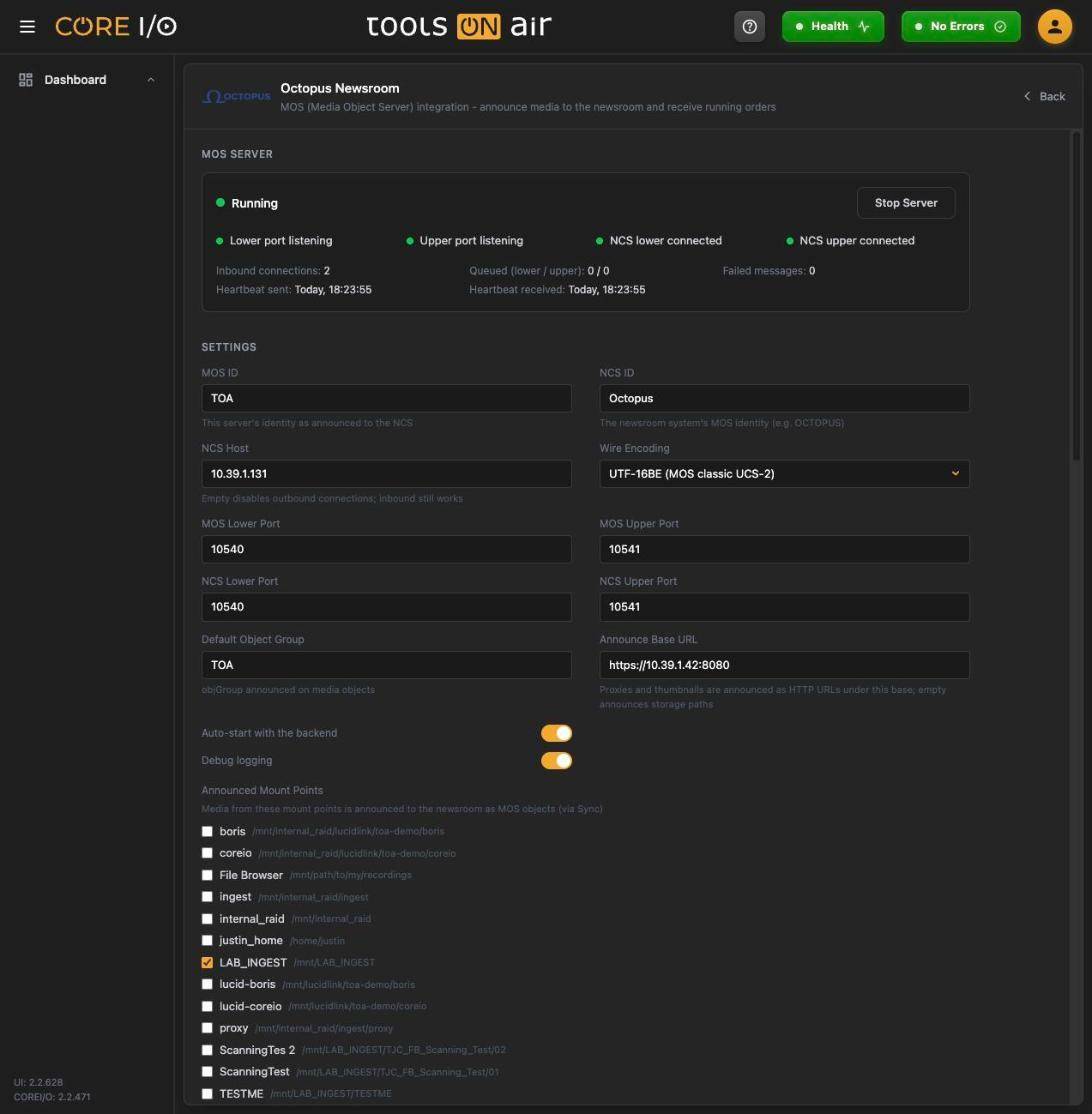This screenshot has width=1092, height=1114.
Task: Check the boris mount point
Action: point(207,831)
